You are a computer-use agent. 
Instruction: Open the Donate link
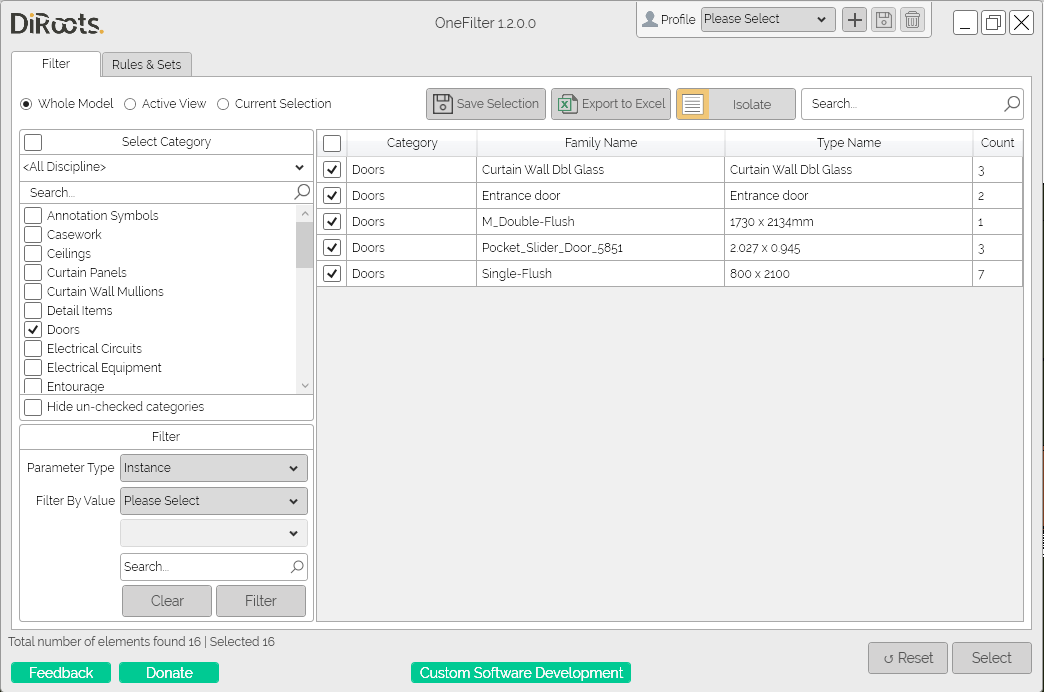click(x=169, y=673)
